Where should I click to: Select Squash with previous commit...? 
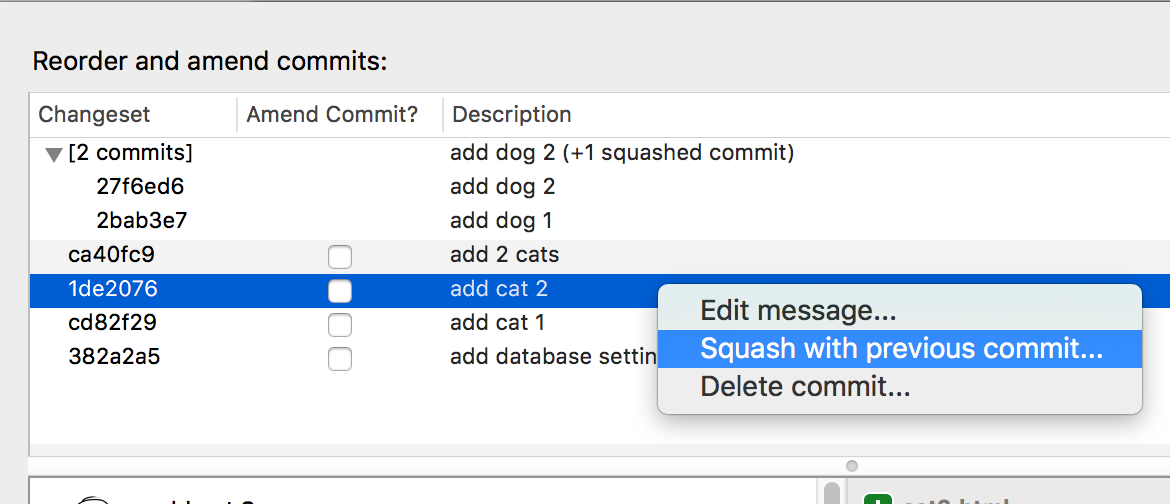click(900, 349)
